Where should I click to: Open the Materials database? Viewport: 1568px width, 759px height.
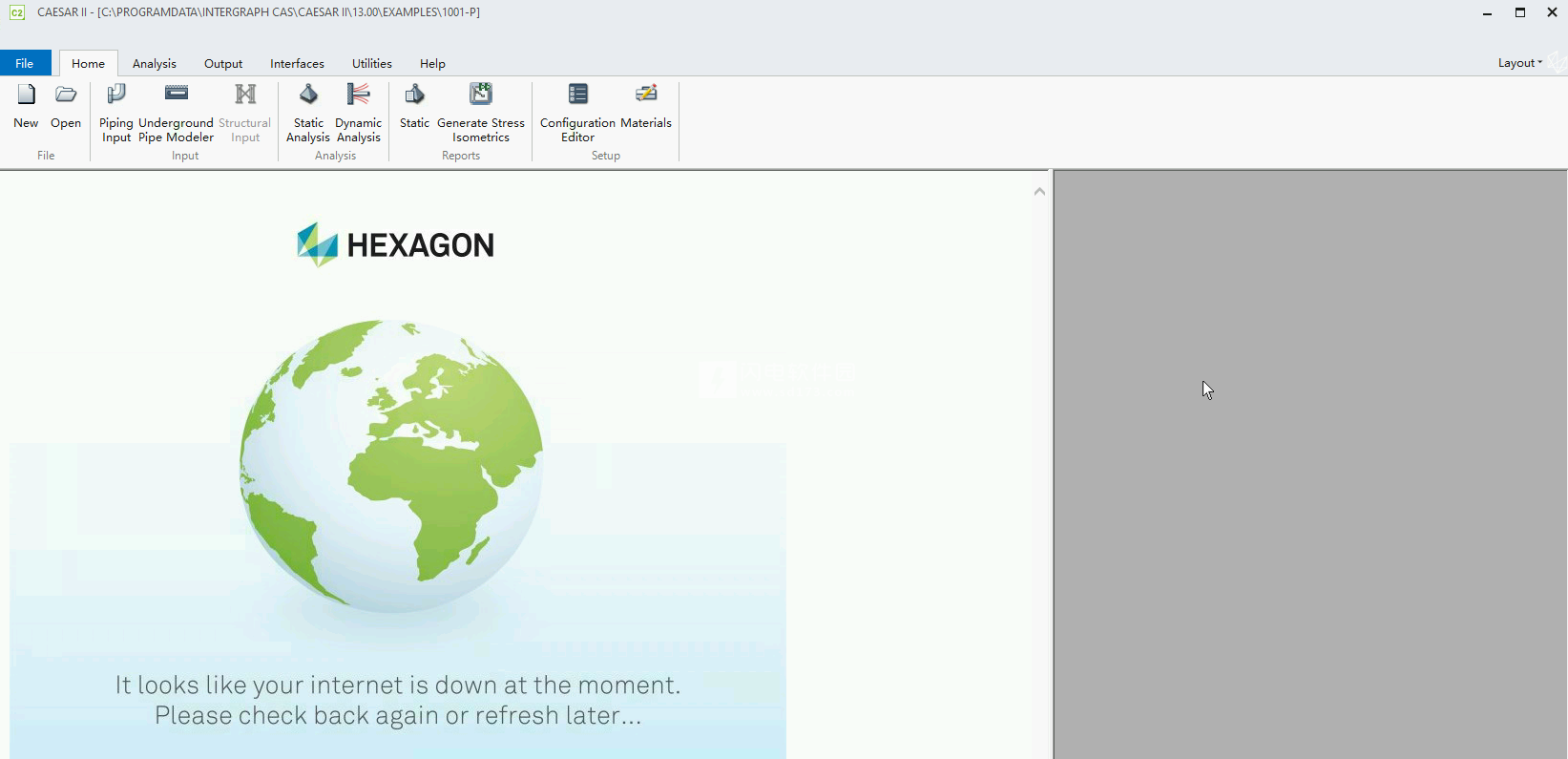[646, 106]
